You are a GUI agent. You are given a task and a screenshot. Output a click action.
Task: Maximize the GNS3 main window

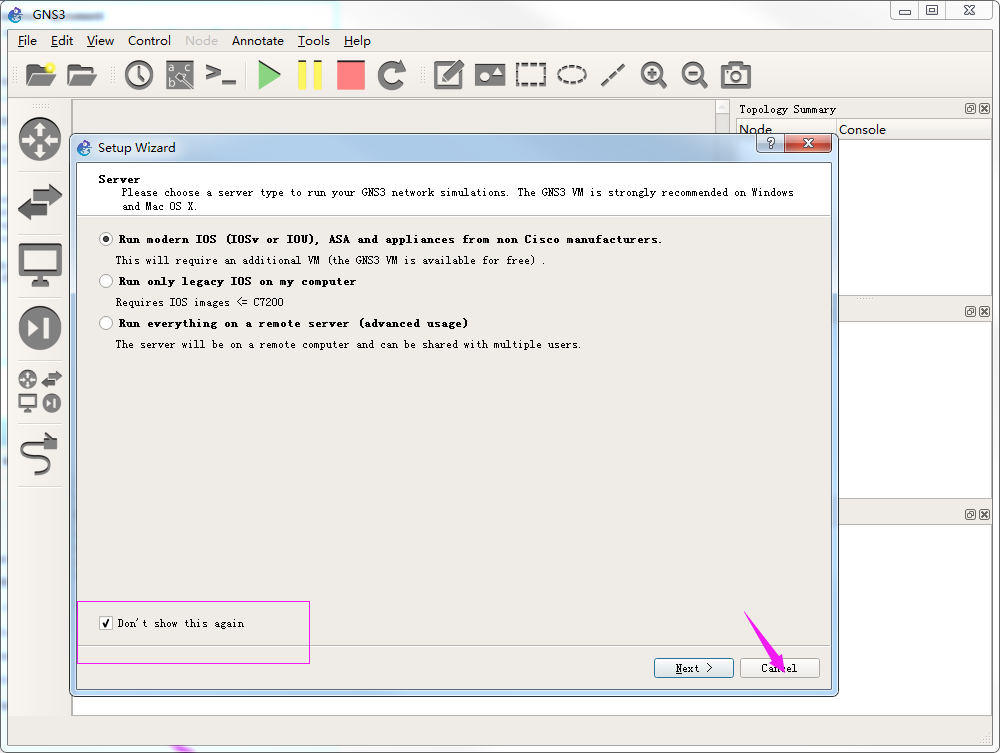932,11
